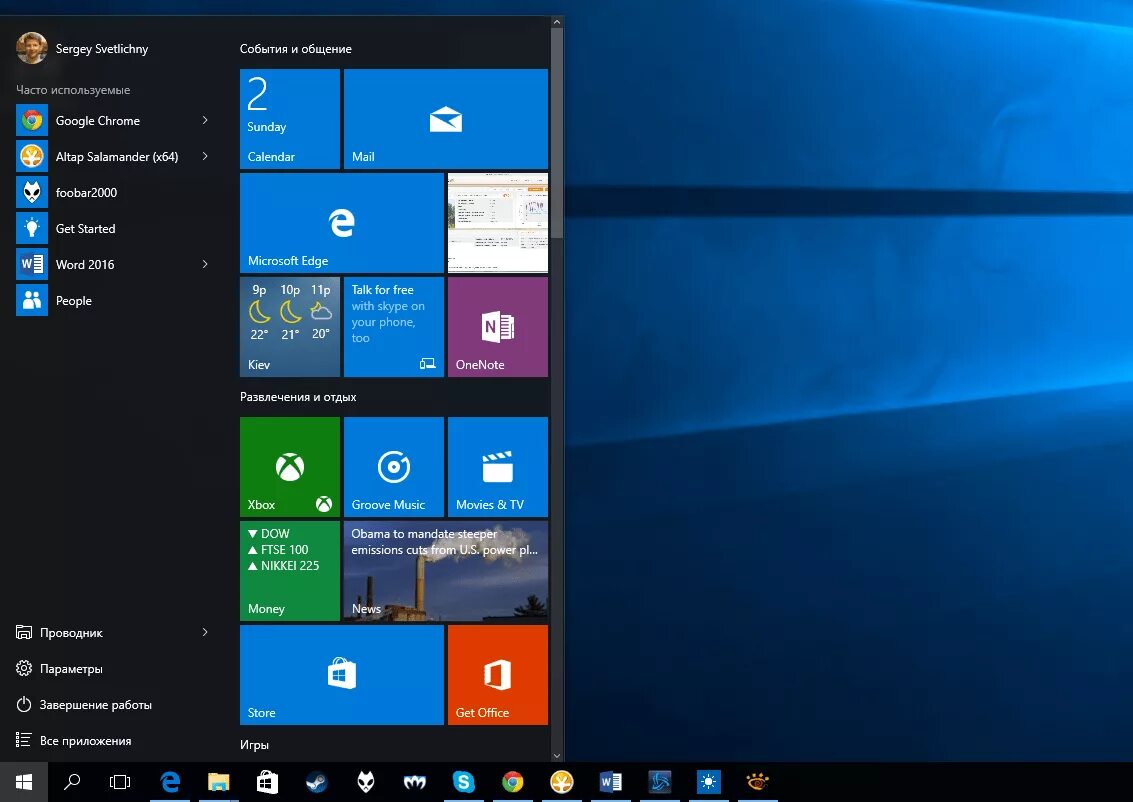Open the Skype taskbar icon
The width and height of the screenshot is (1133, 802).
pyautogui.click(x=464, y=782)
